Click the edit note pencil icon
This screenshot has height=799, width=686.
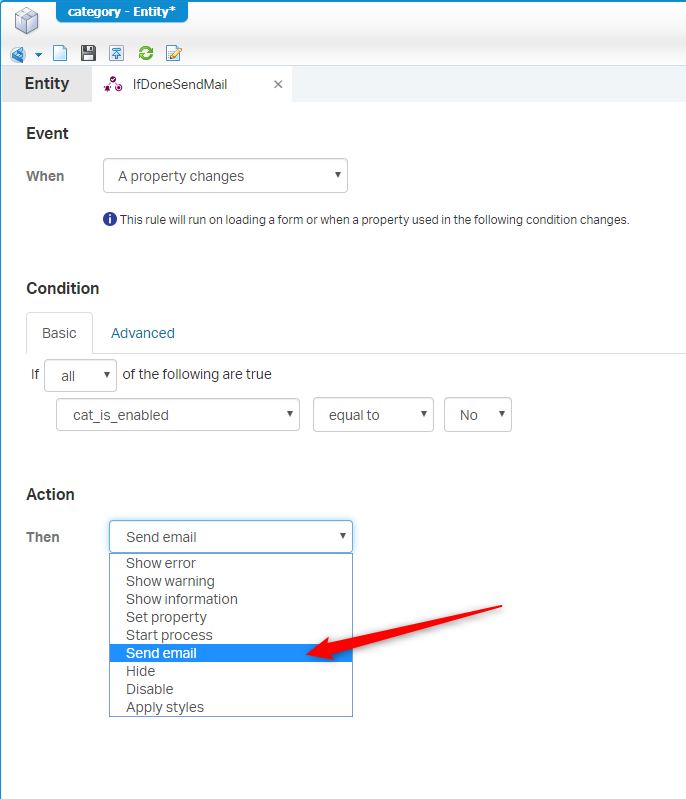tap(174, 54)
